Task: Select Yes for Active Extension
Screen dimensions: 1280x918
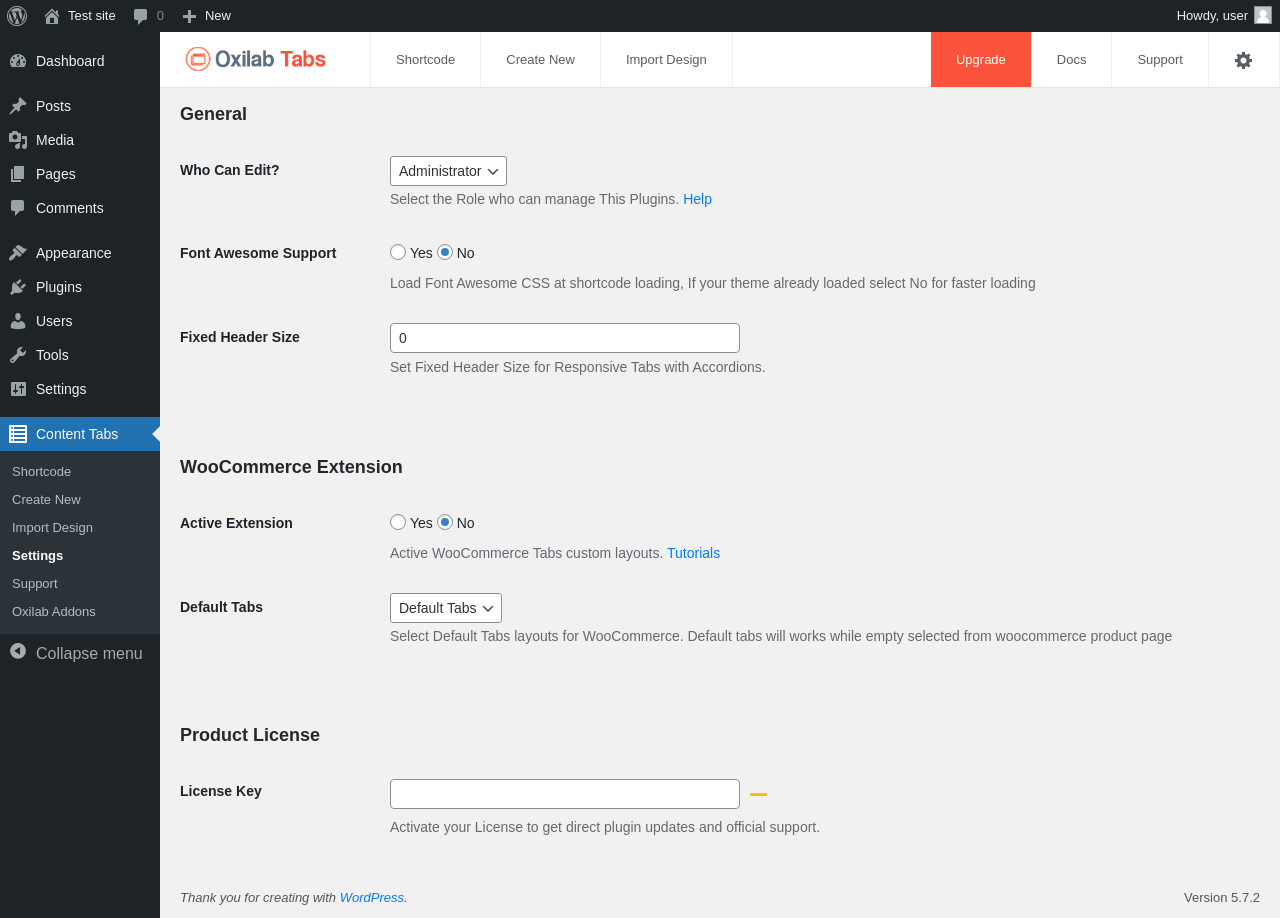Action: click(x=398, y=522)
